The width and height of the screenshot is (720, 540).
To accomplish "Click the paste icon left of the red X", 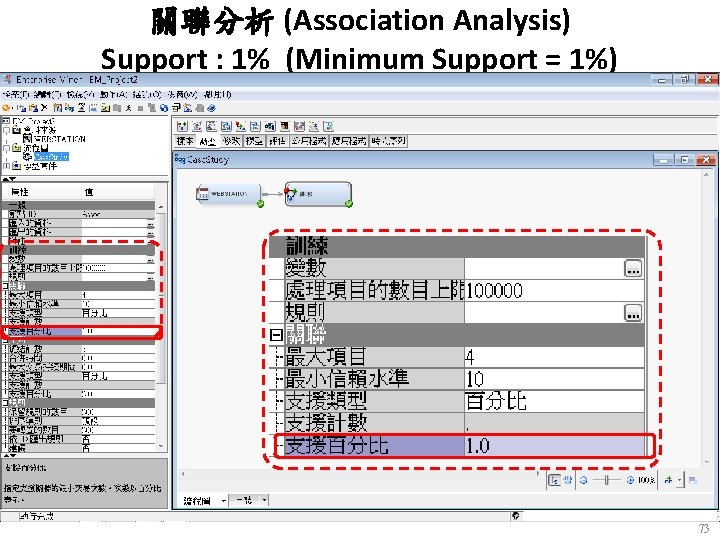I will (33, 108).
